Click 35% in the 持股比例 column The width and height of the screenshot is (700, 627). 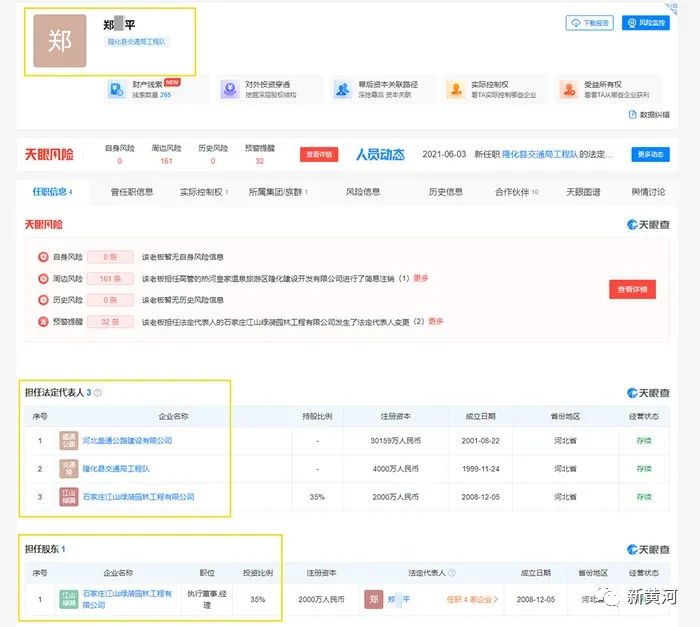click(317, 497)
